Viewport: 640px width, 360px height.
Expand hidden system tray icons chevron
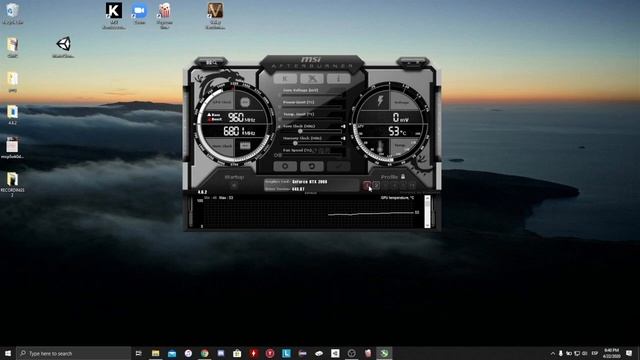click(553, 353)
